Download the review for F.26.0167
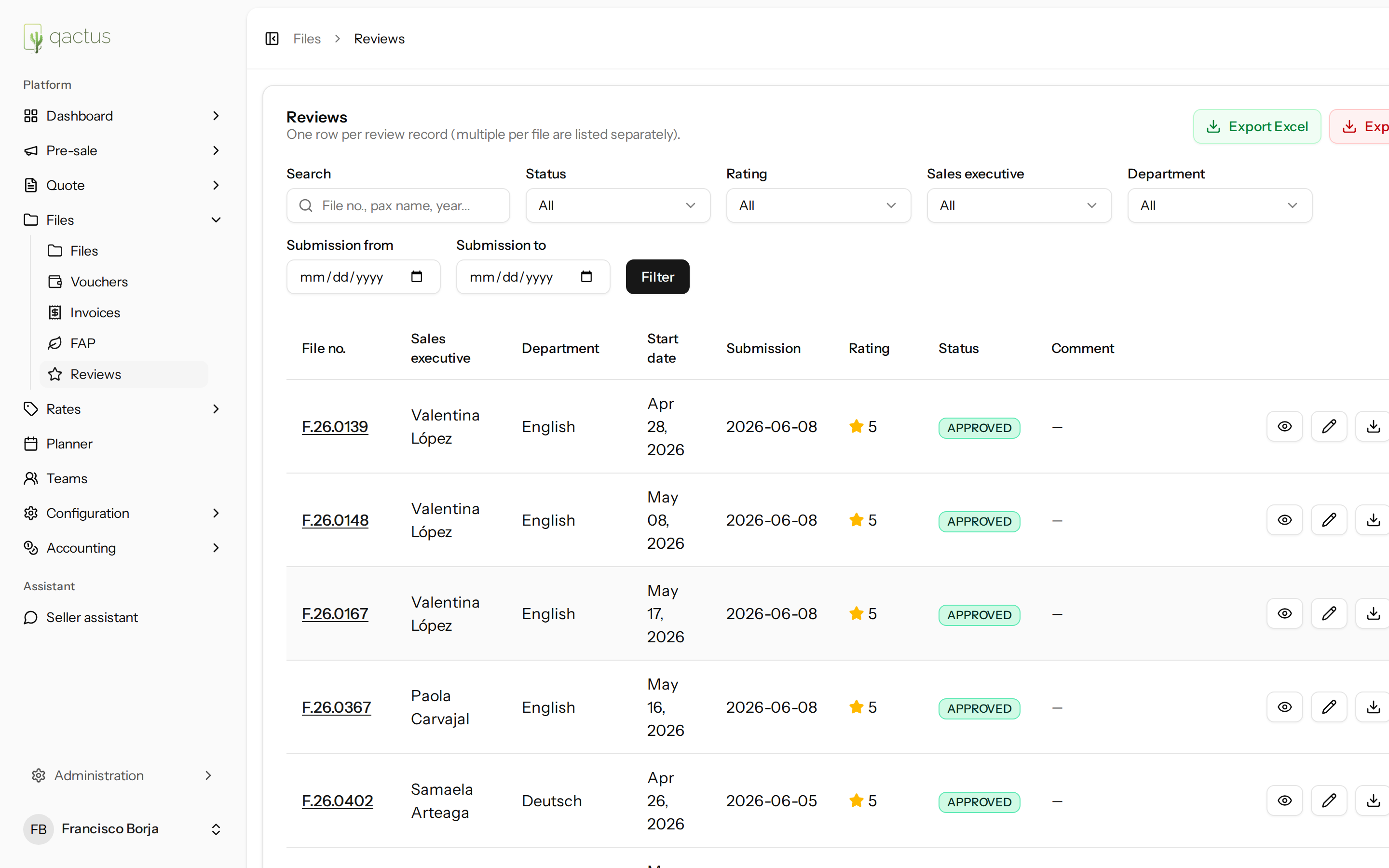Viewport: 1389px width, 868px height. [x=1373, y=614]
